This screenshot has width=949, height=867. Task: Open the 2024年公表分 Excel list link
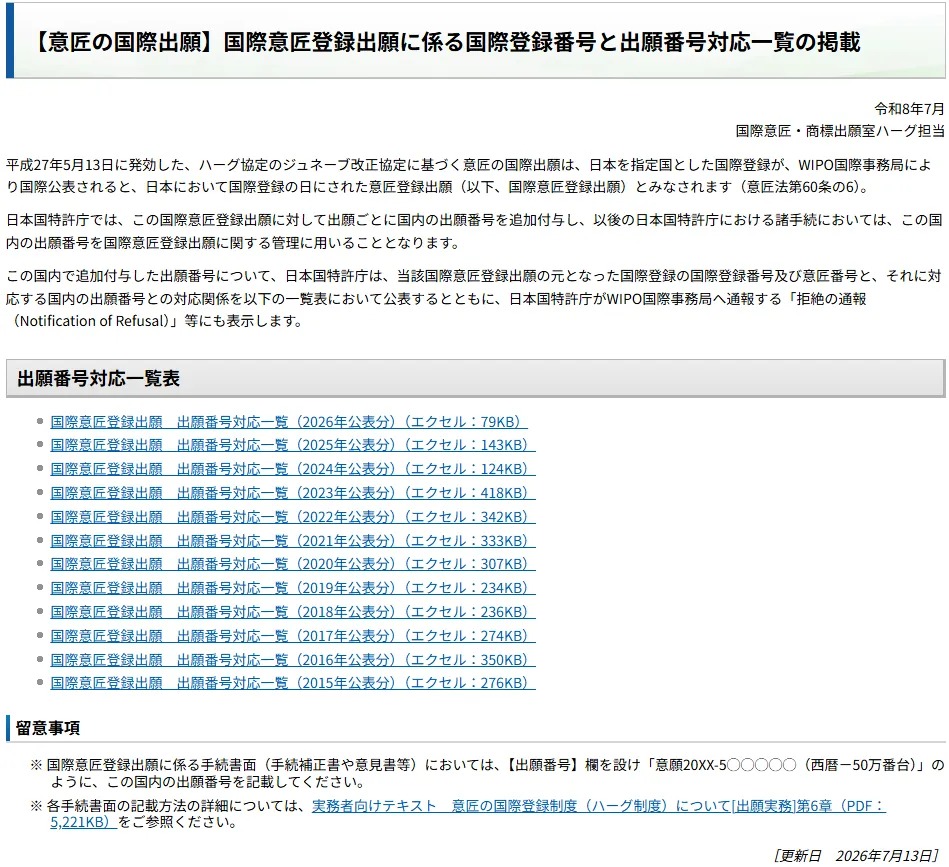293,469
